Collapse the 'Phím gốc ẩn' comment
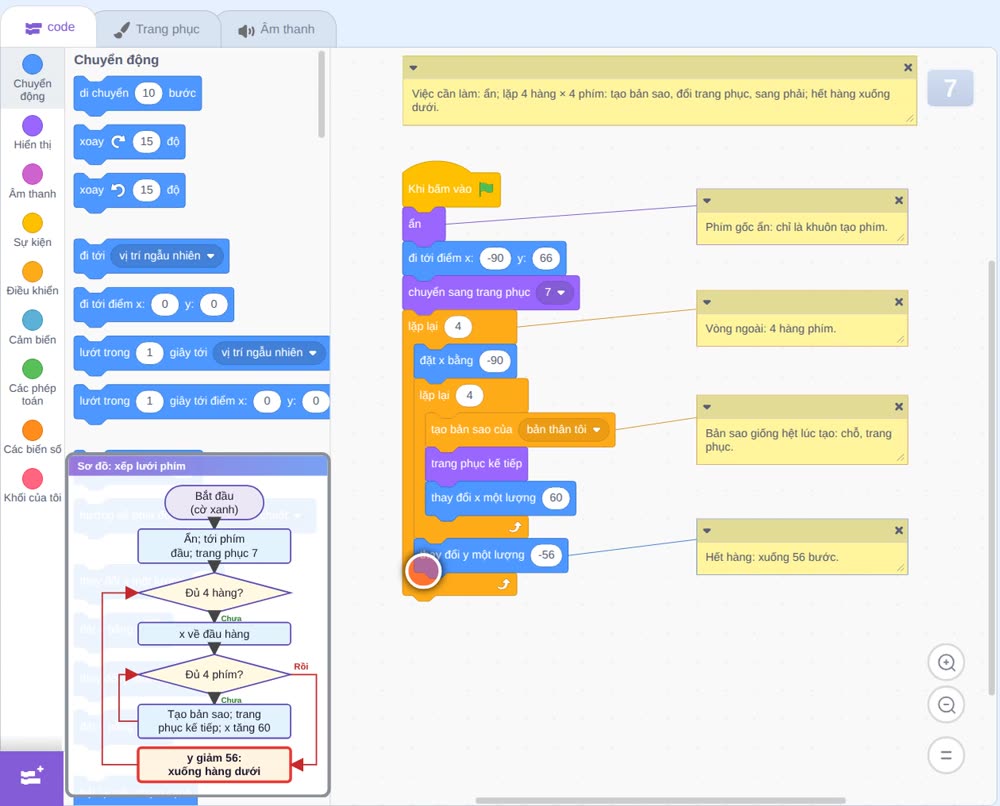 coord(707,201)
